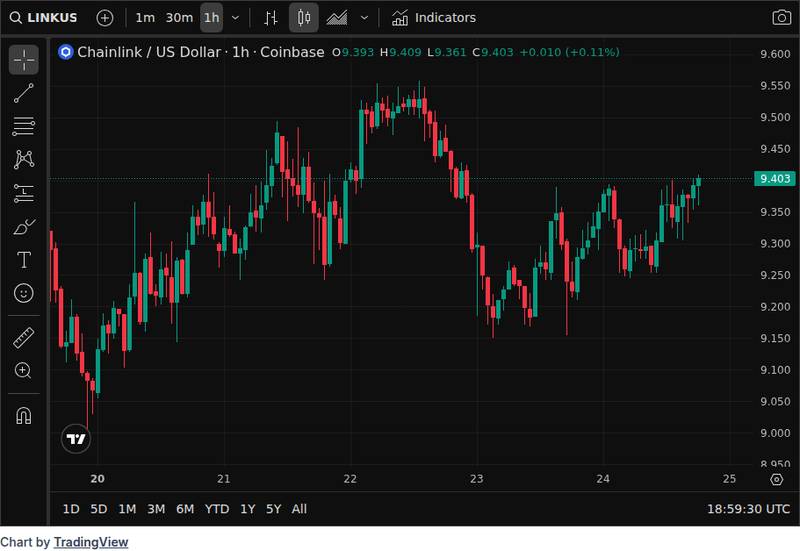
Task: Open the Indicators menu
Action: pyautogui.click(x=433, y=17)
